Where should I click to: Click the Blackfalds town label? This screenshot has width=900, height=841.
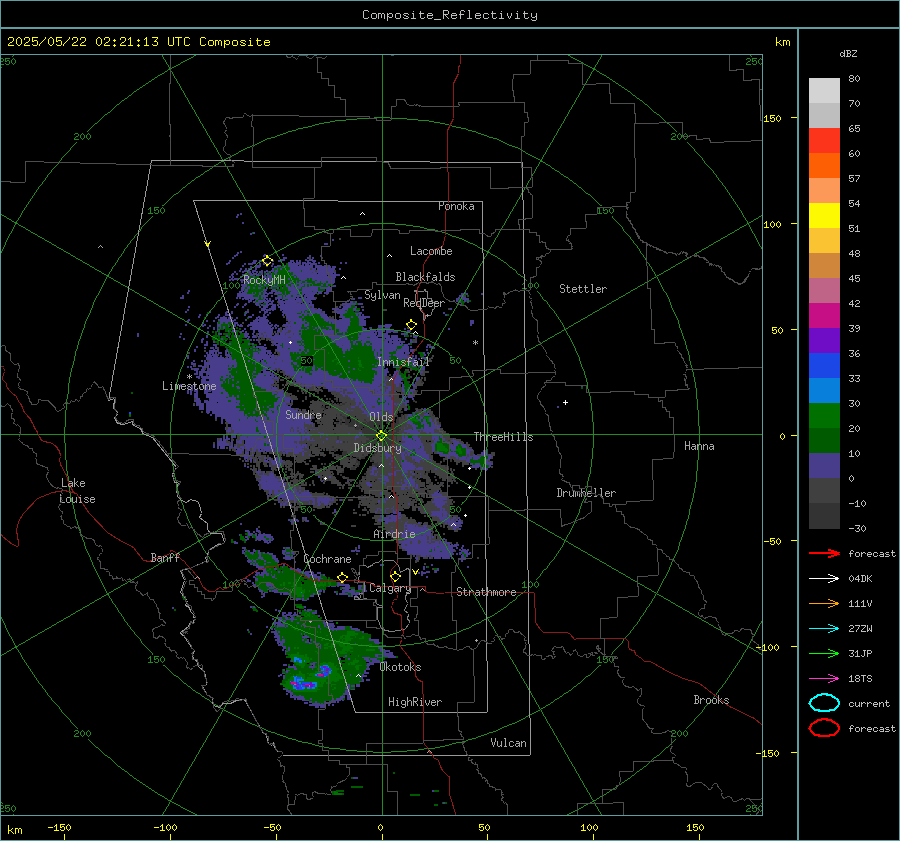coord(425,277)
